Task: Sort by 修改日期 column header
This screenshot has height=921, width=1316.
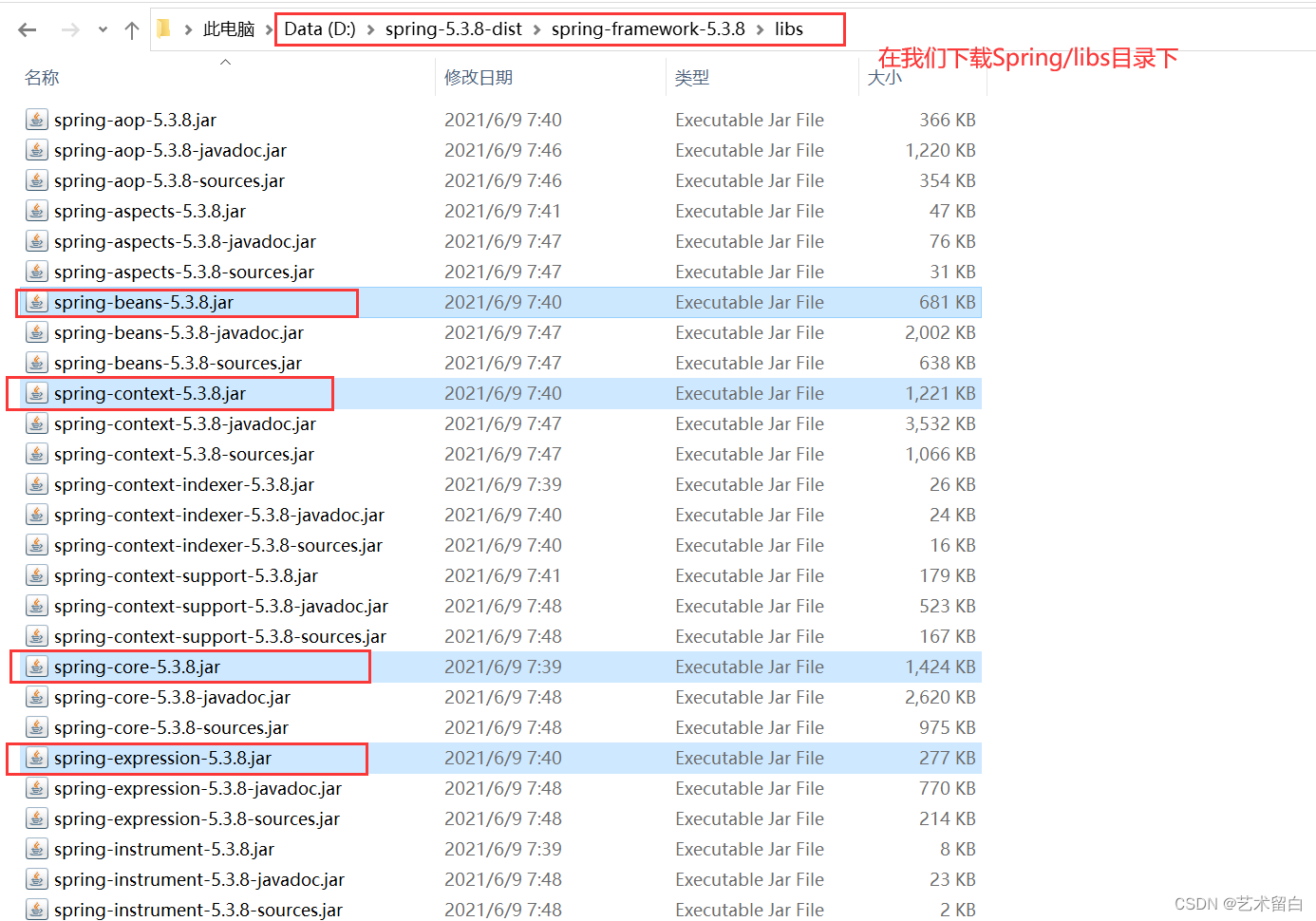Action: pos(479,78)
